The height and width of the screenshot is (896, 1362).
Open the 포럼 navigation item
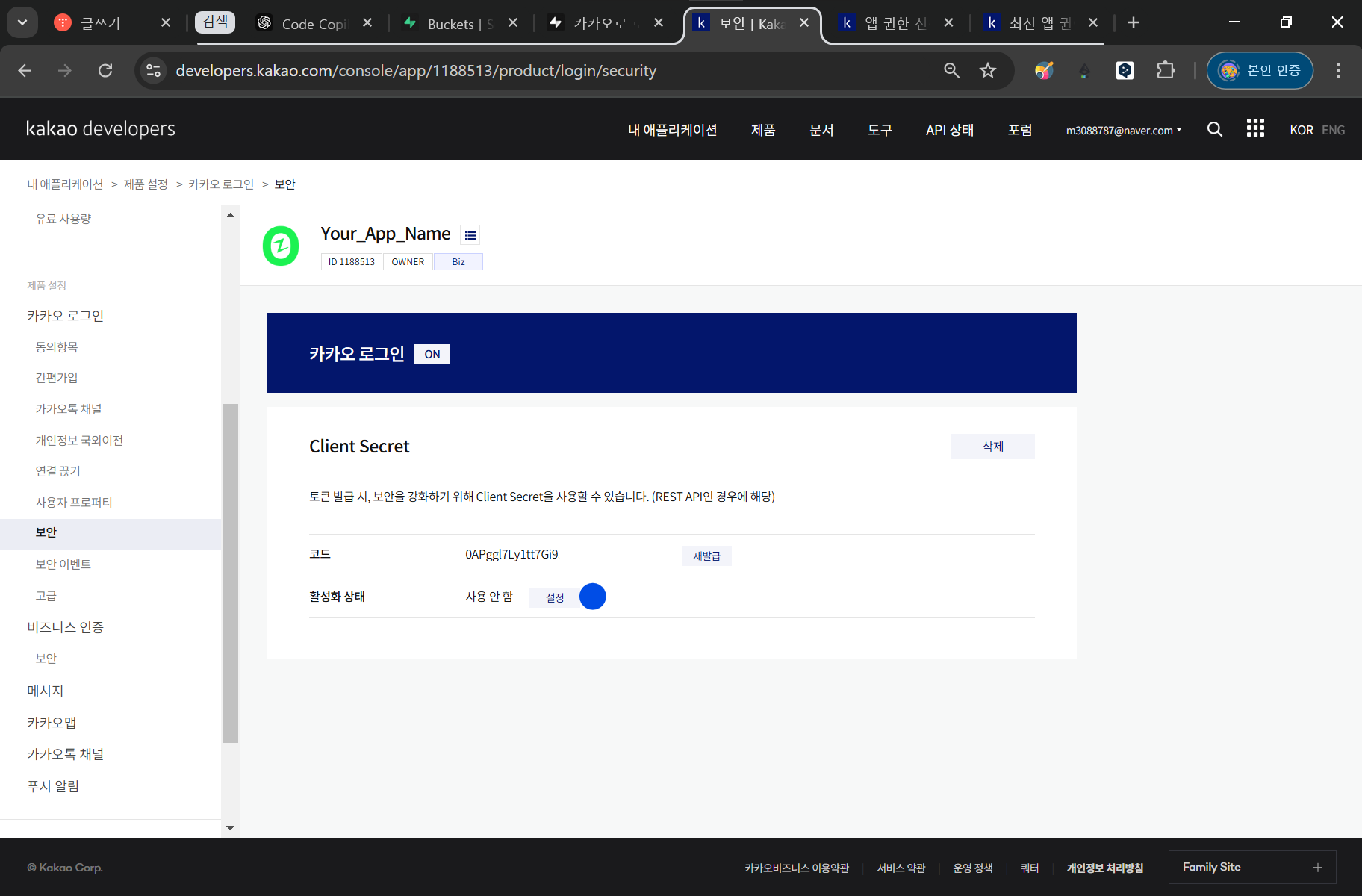click(x=1020, y=130)
